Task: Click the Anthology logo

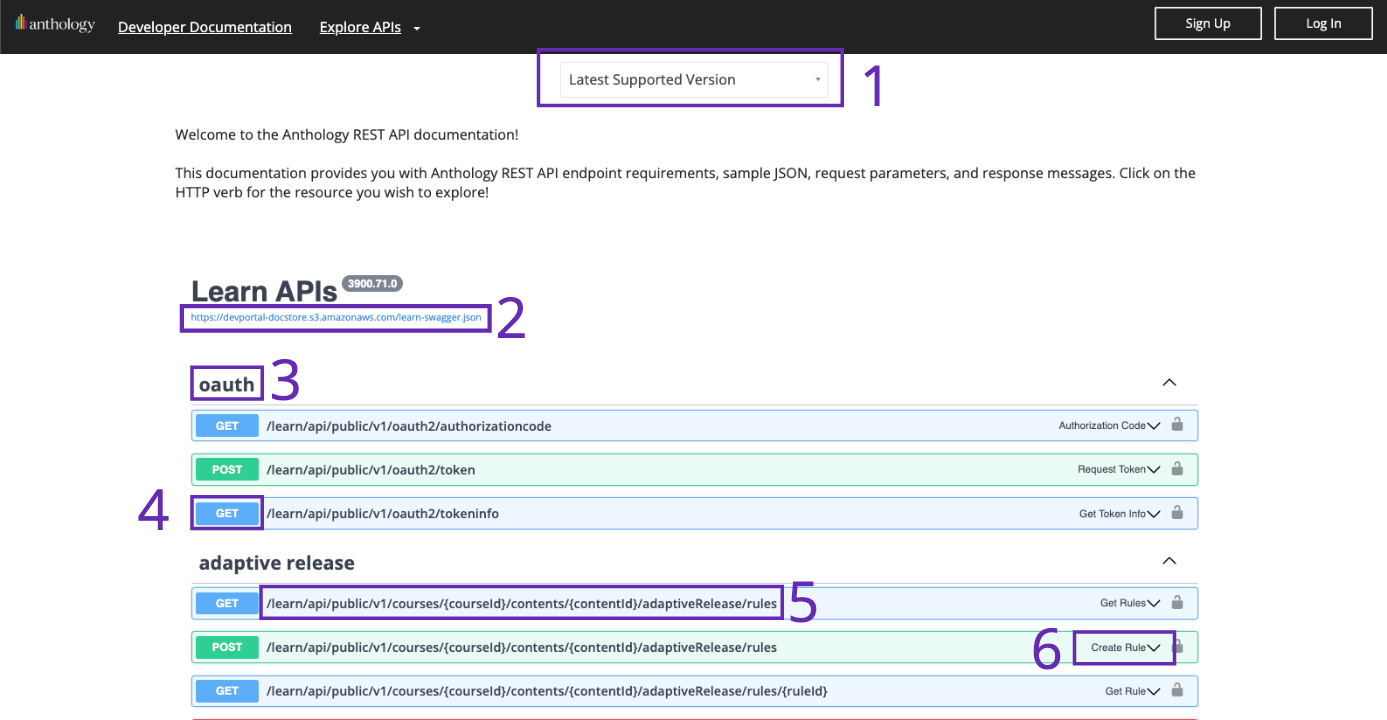Action: tap(55, 24)
